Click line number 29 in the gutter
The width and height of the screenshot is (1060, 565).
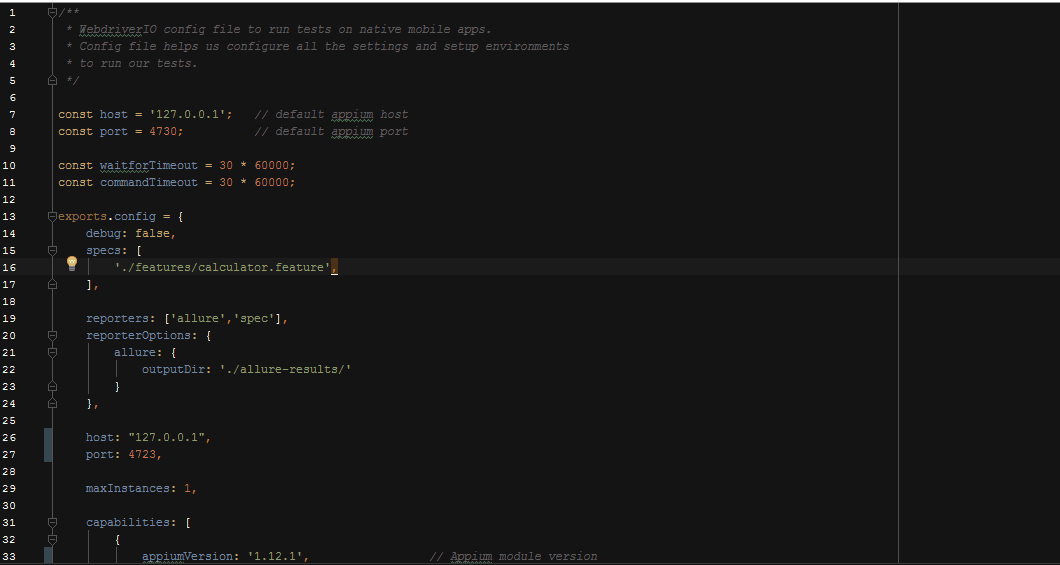(9, 488)
